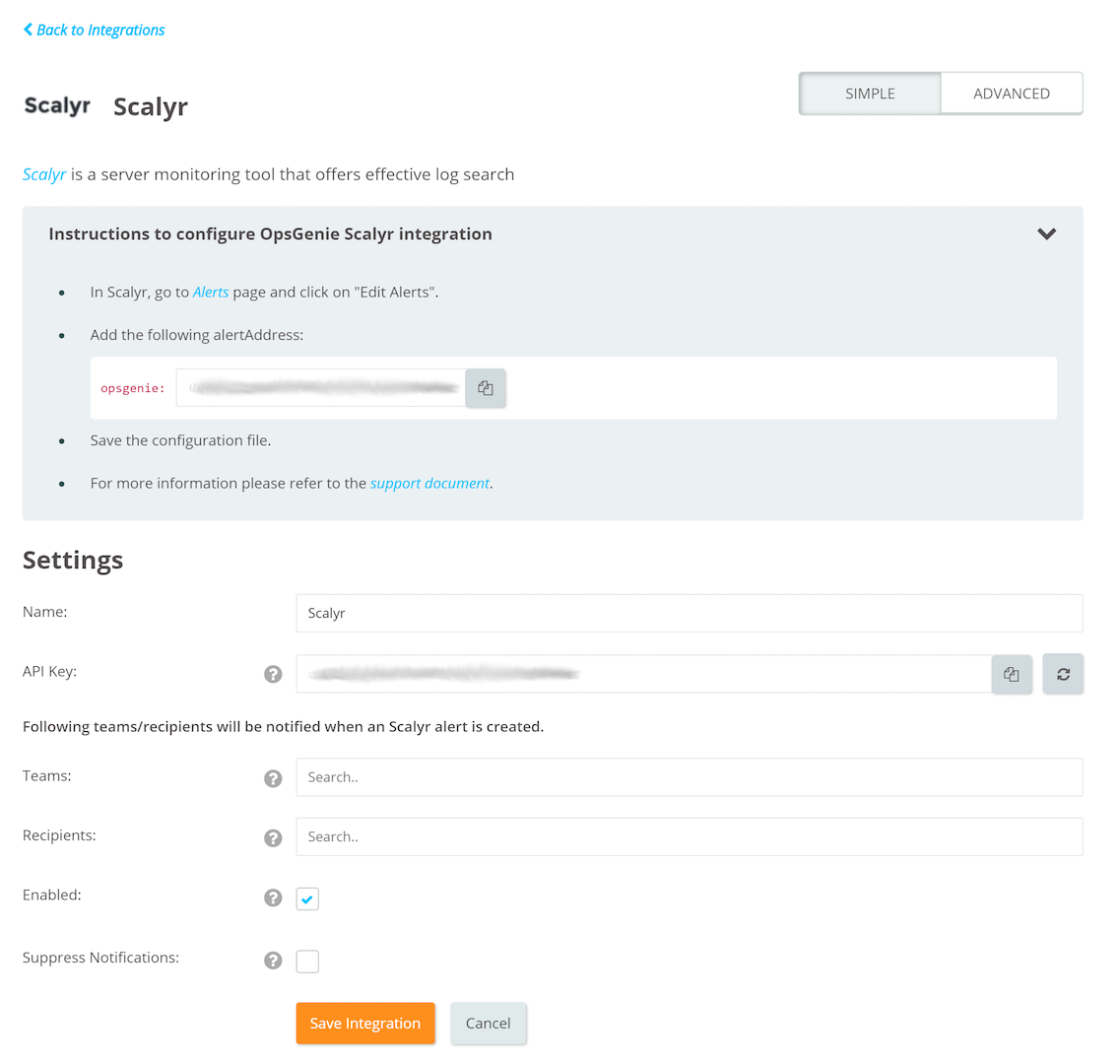Open help for API Key
Screen dimensions: 1120x1064
(273, 674)
